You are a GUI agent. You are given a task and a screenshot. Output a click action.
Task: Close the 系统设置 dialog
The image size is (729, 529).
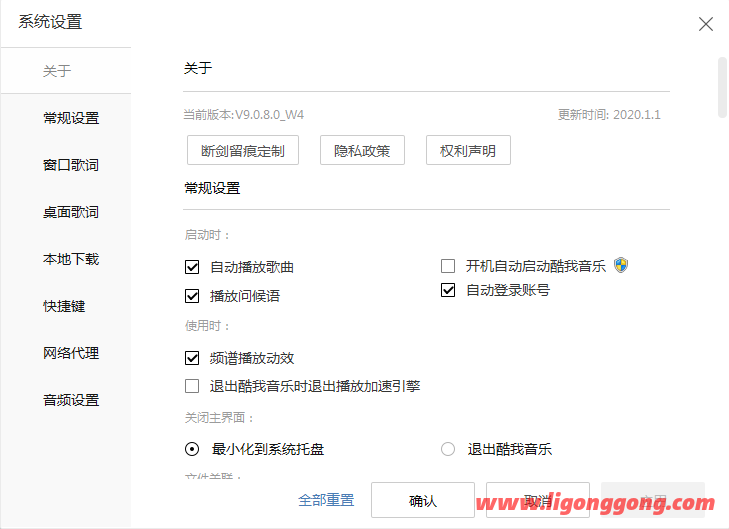coord(705,24)
